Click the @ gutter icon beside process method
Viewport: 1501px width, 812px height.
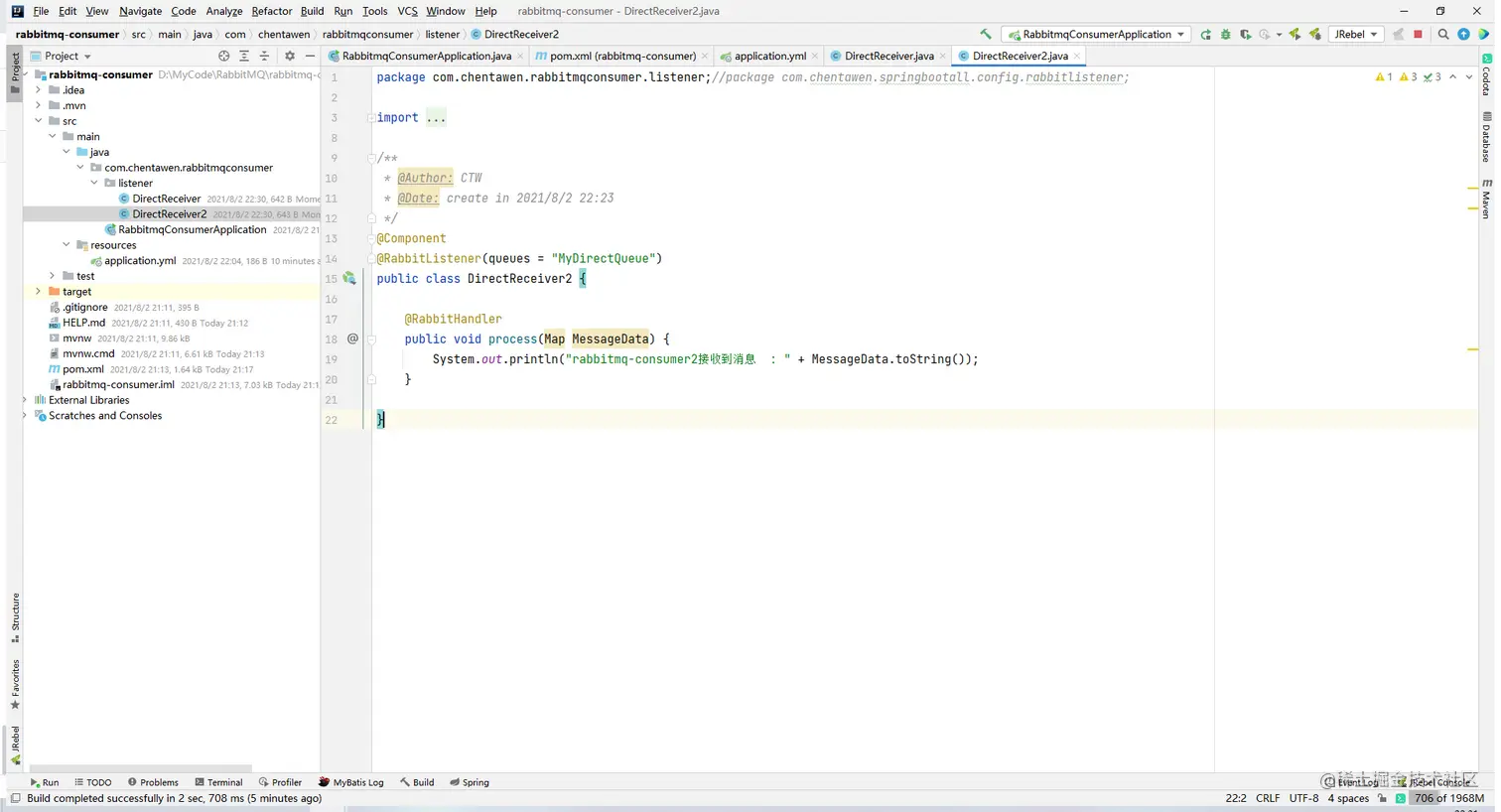click(x=352, y=338)
